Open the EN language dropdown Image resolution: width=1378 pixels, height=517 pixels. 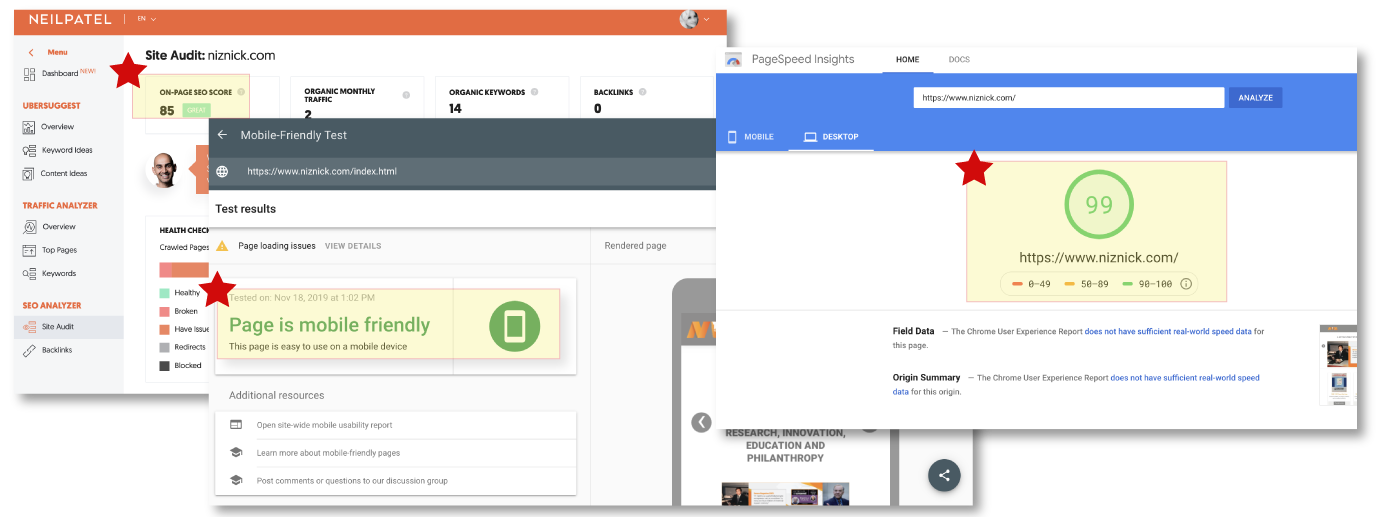[146, 19]
